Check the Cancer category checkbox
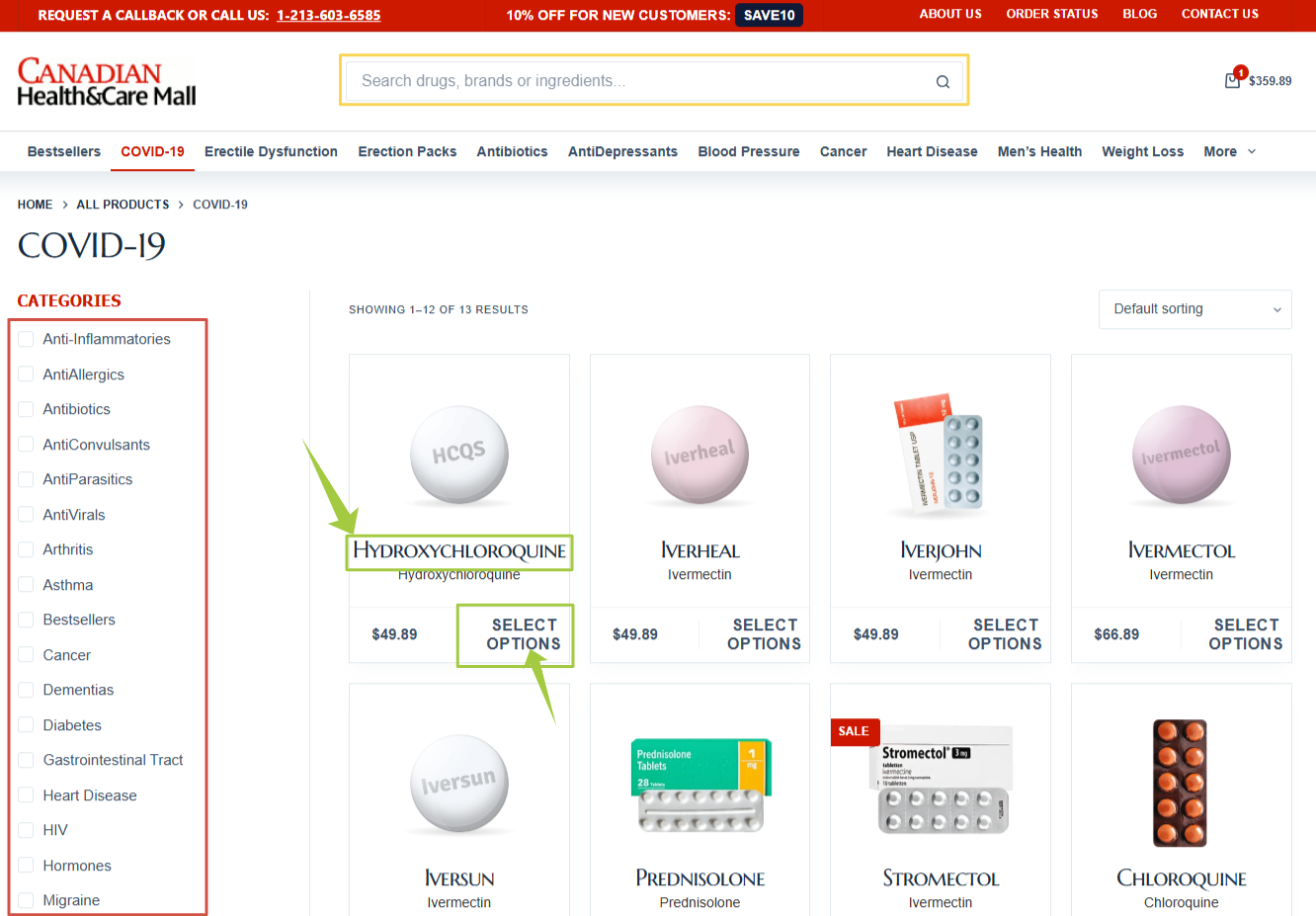 pyautogui.click(x=26, y=655)
